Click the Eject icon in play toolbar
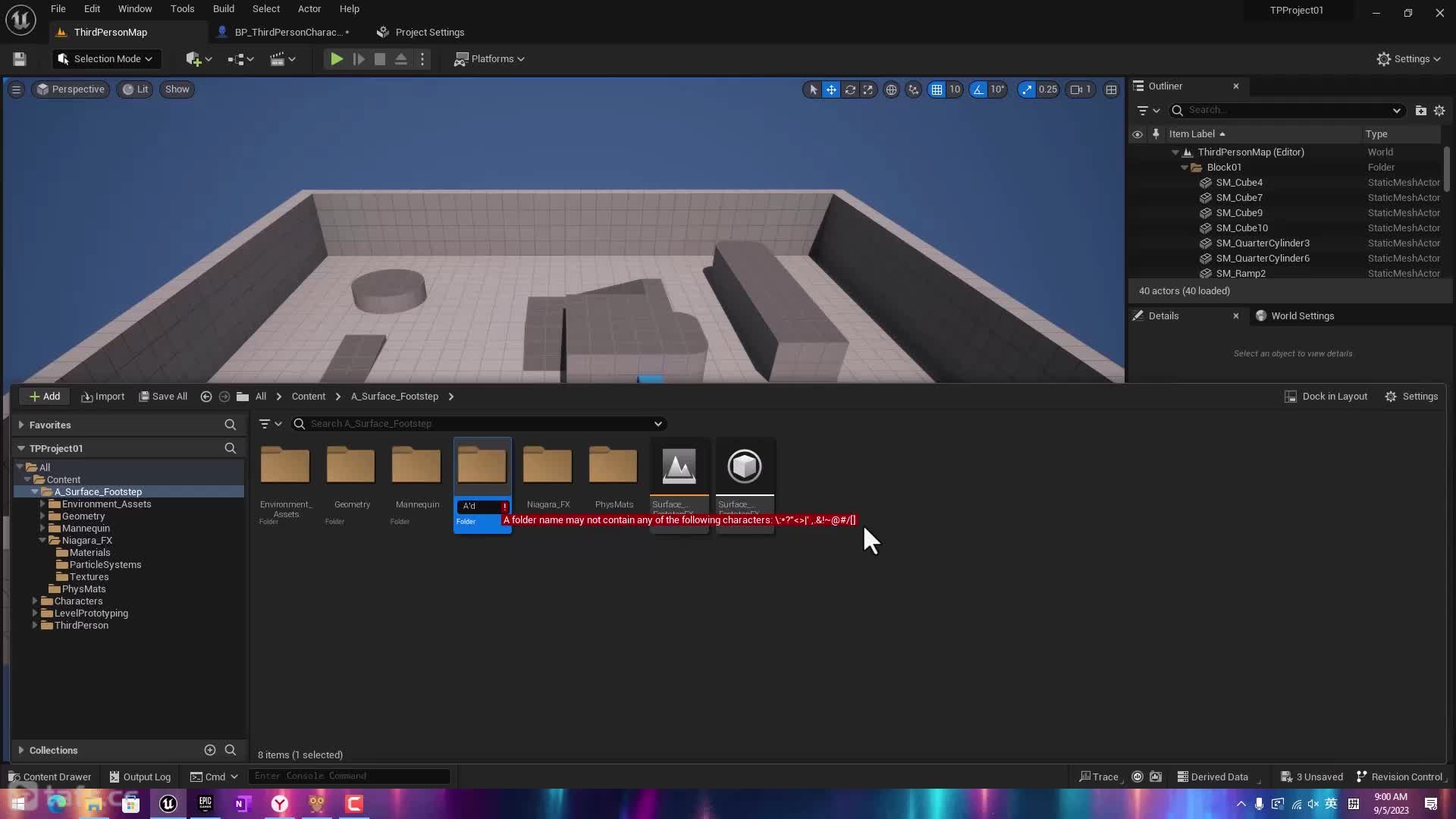 point(401,59)
